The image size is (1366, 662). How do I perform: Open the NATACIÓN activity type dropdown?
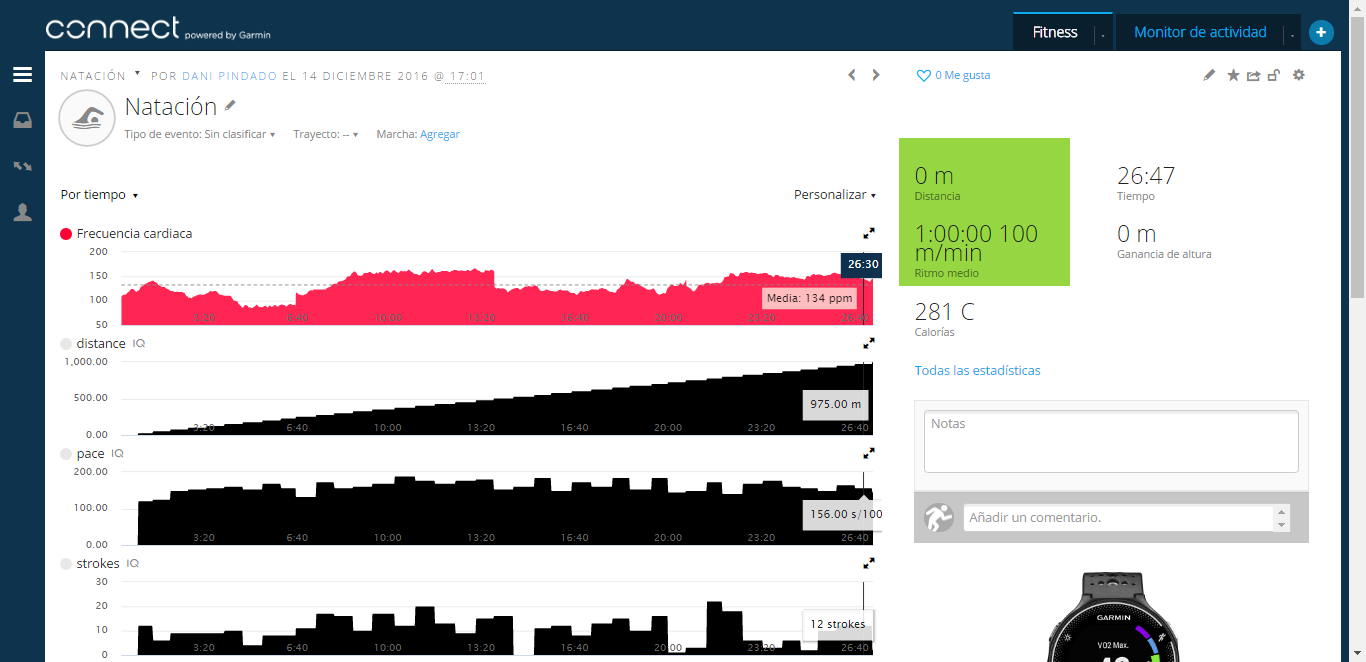(100, 75)
